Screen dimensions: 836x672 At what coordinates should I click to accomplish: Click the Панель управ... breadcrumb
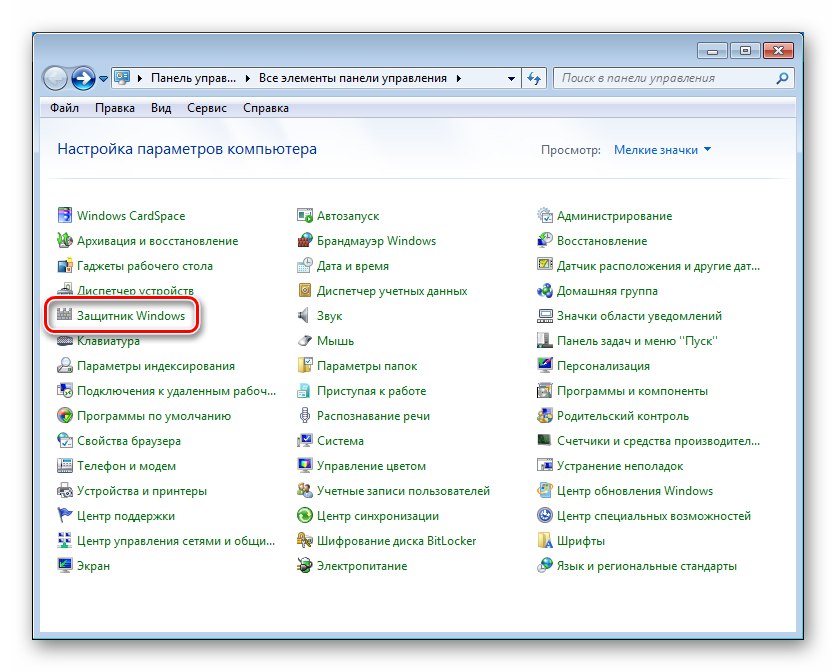(193, 78)
